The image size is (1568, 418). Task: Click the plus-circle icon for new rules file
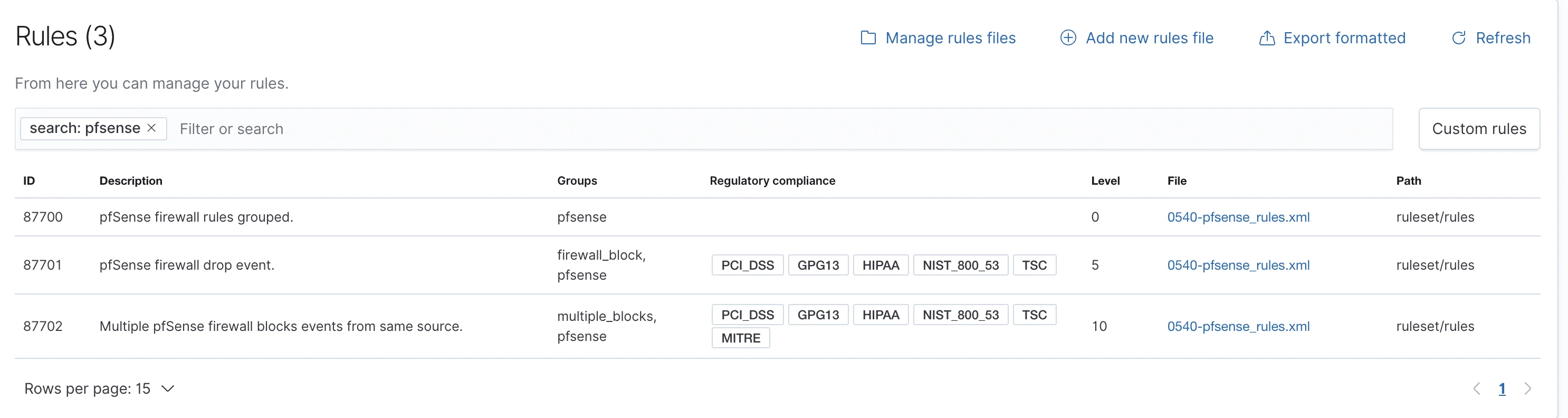tap(1068, 38)
